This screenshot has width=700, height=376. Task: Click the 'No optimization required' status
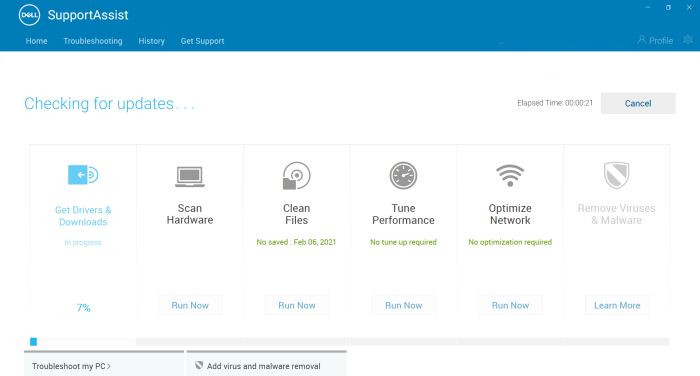pos(510,242)
